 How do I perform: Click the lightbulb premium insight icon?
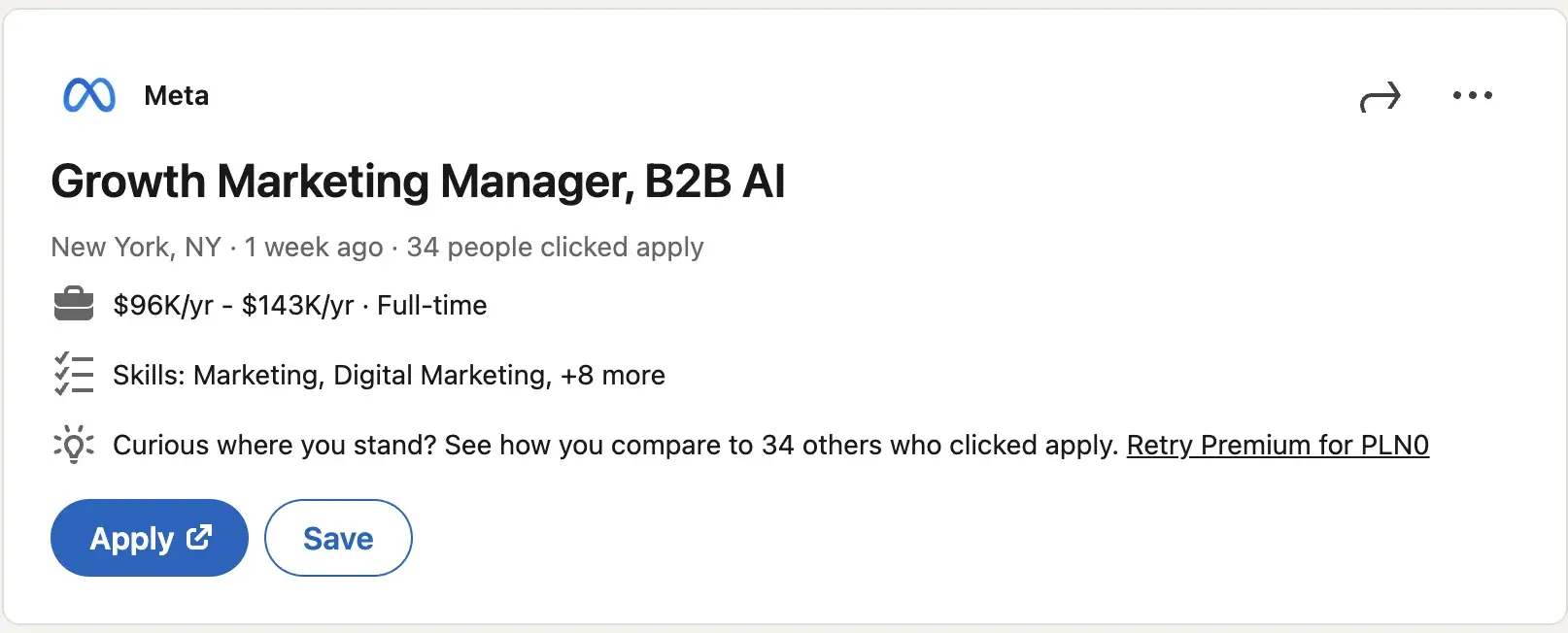pyautogui.click(x=73, y=445)
